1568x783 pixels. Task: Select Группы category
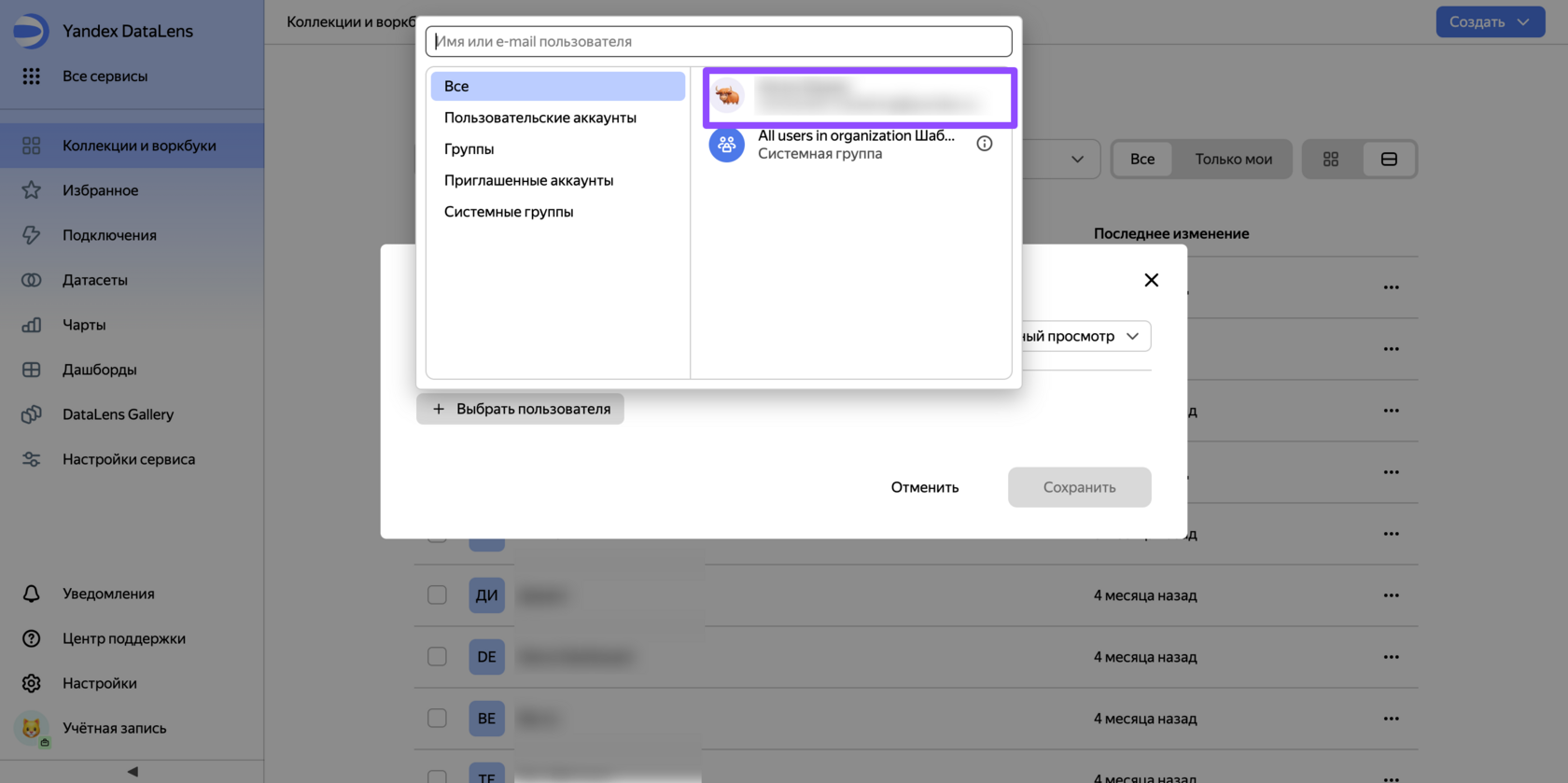pyautogui.click(x=558, y=149)
